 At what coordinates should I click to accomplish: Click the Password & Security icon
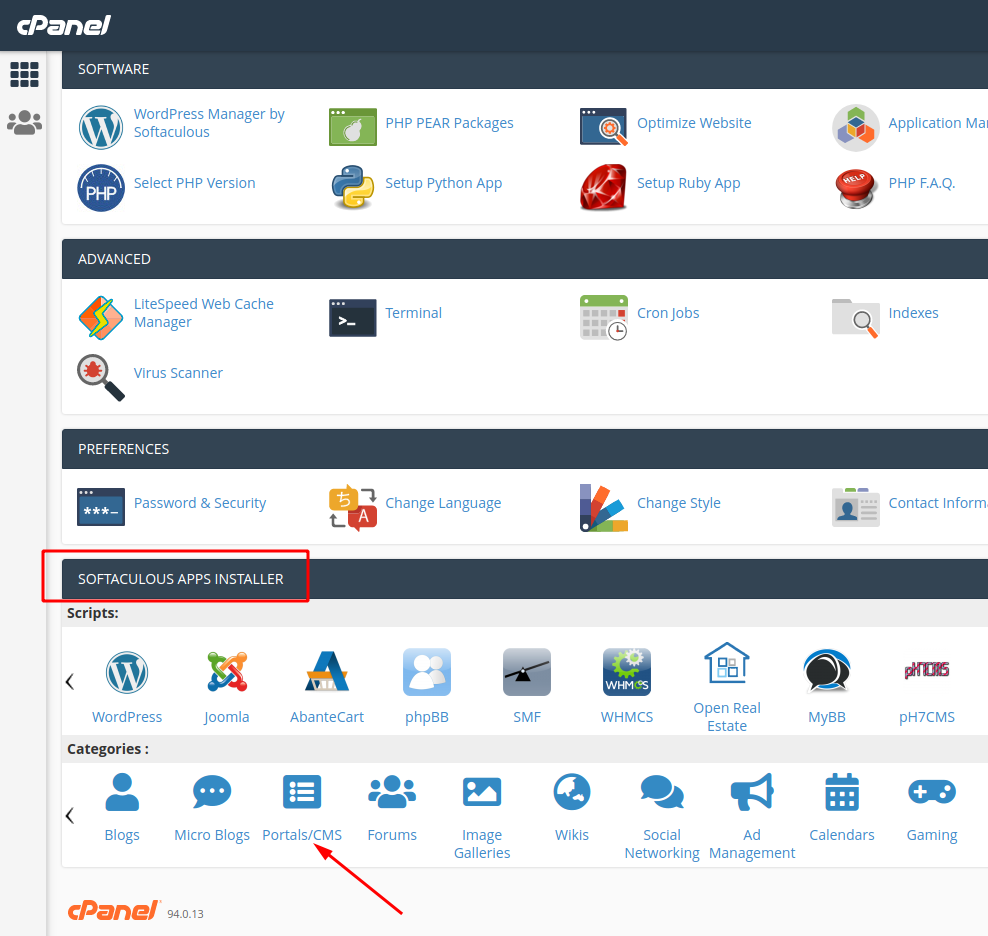pos(101,507)
